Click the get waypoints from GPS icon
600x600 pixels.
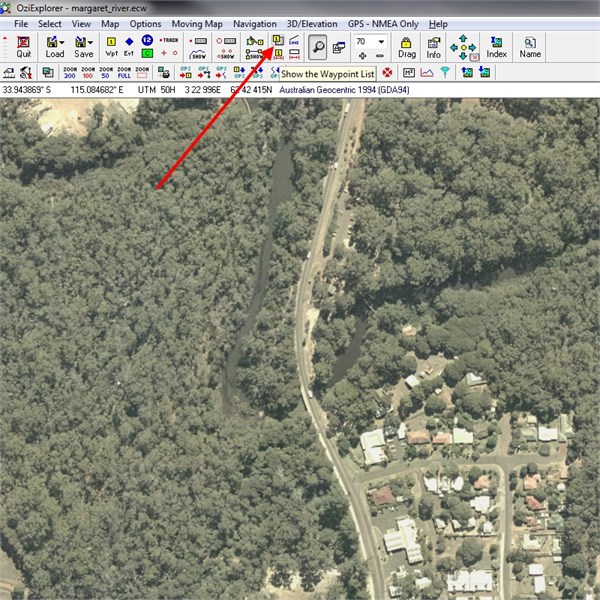coord(240,72)
